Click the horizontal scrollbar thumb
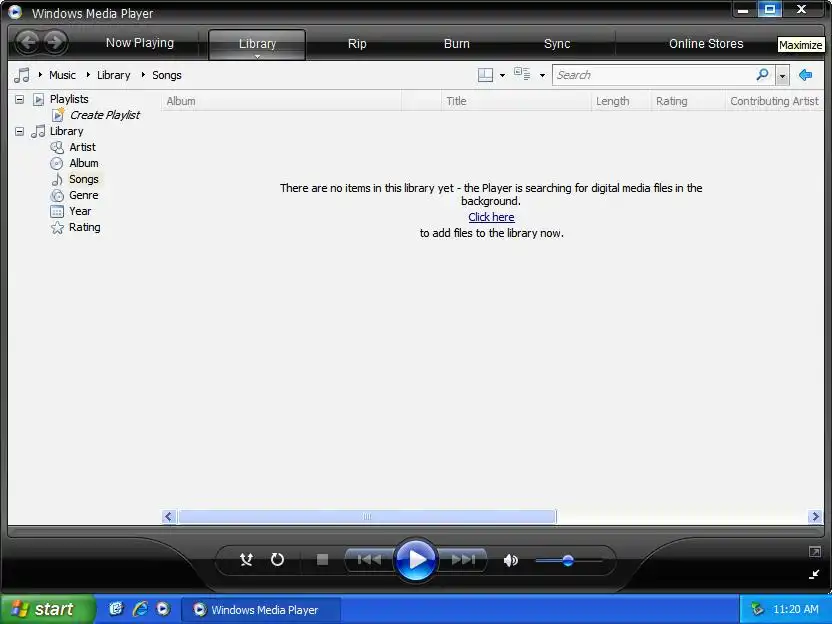The width and height of the screenshot is (832, 624). pos(367,516)
